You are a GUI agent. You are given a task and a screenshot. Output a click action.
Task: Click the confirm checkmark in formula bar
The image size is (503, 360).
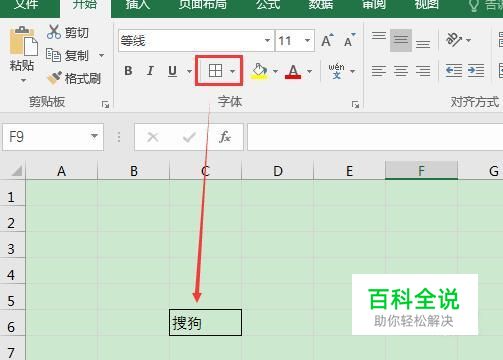(189, 137)
